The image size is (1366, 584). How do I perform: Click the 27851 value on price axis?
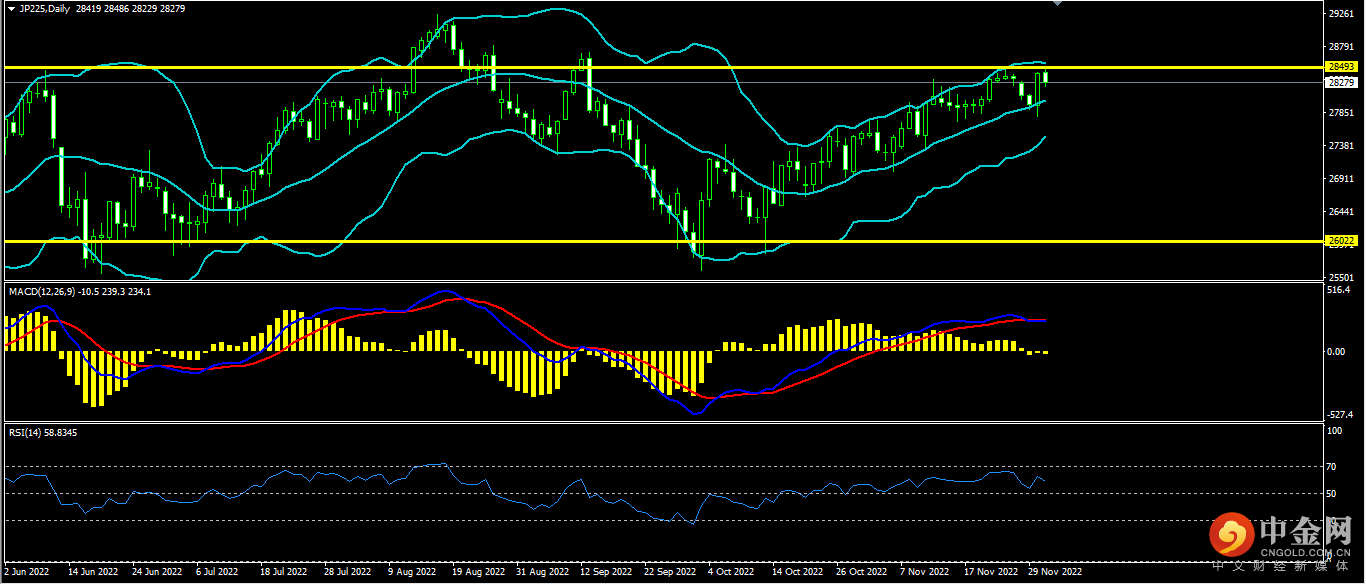(x=1340, y=113)
